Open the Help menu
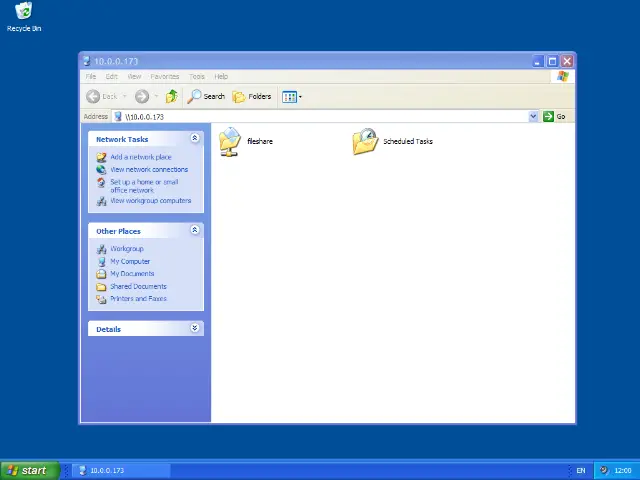Screen dimensions: 640x480 [221, 77]
